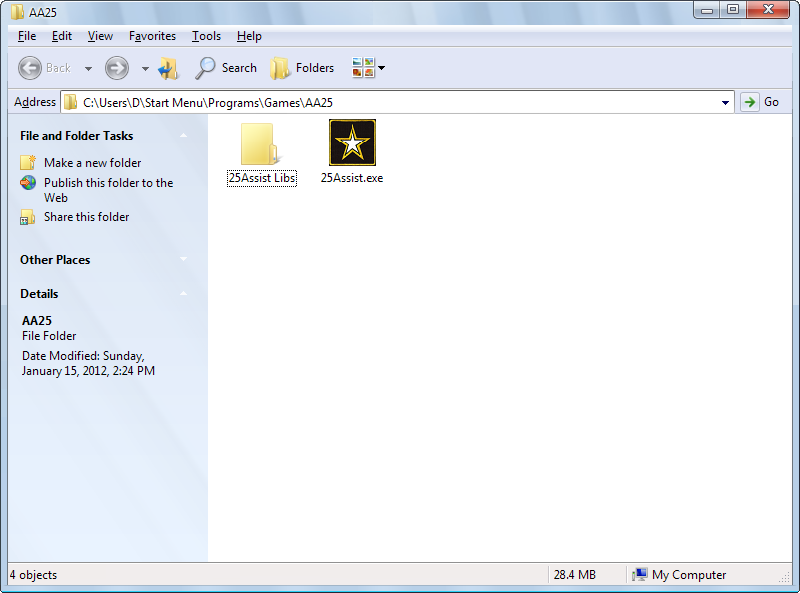The height and width of the screenshot is (593, 800).
Task: Toggle the Folders pane button
Action: tap(302, 68)
